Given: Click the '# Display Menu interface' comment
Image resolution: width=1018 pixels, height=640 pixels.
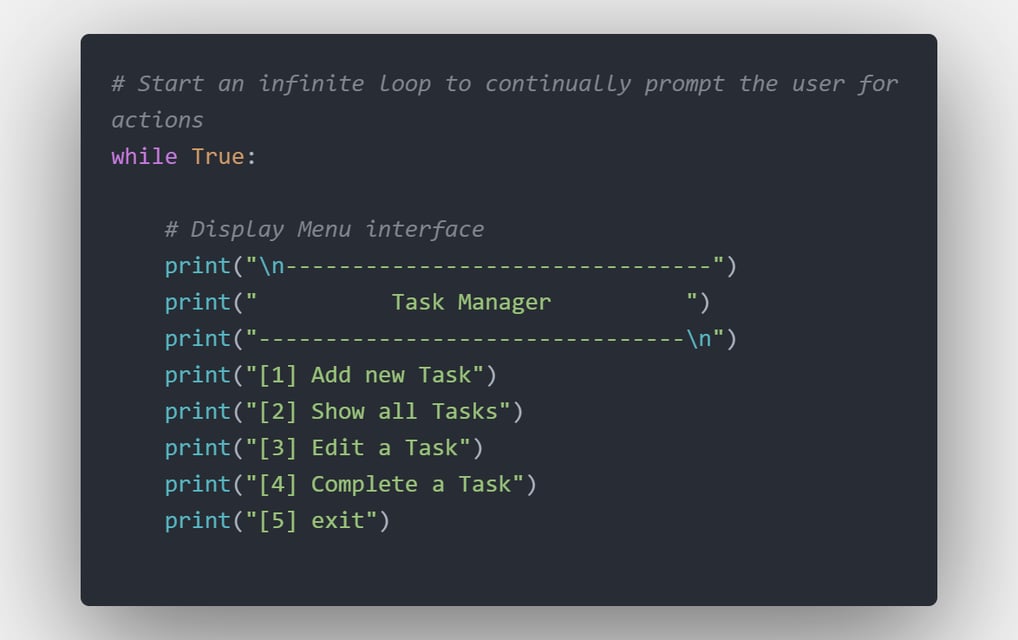Looking at the screenshot, I should tap(324, 229).
